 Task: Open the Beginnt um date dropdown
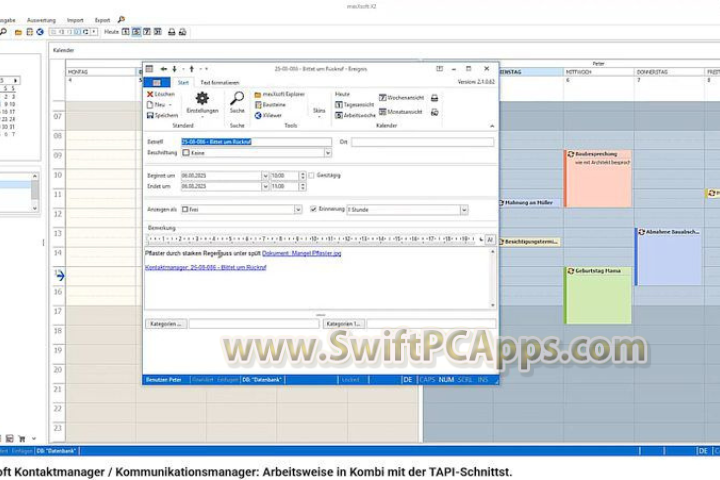click(x=265, y=176)
